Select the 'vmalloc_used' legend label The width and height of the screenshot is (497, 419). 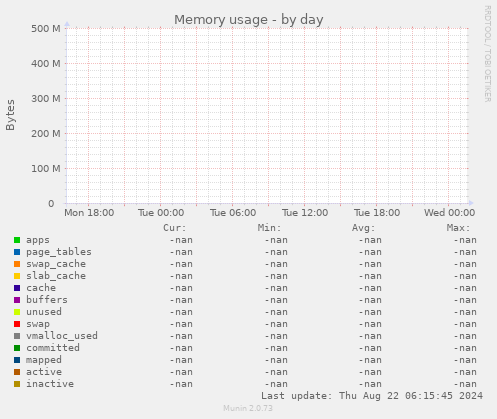[x=62, y=336]
